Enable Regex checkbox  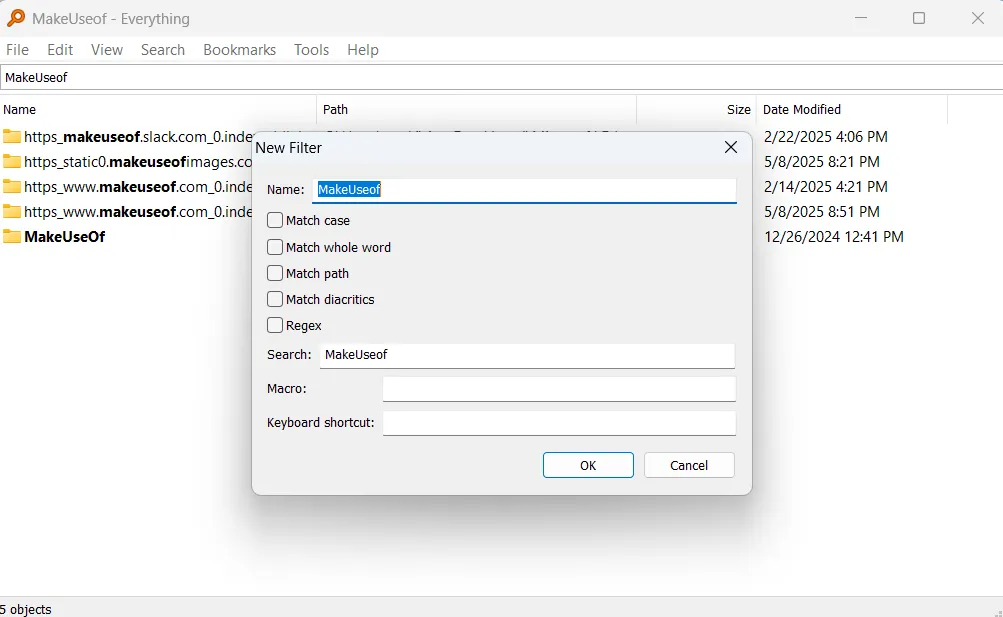(275, 325)
